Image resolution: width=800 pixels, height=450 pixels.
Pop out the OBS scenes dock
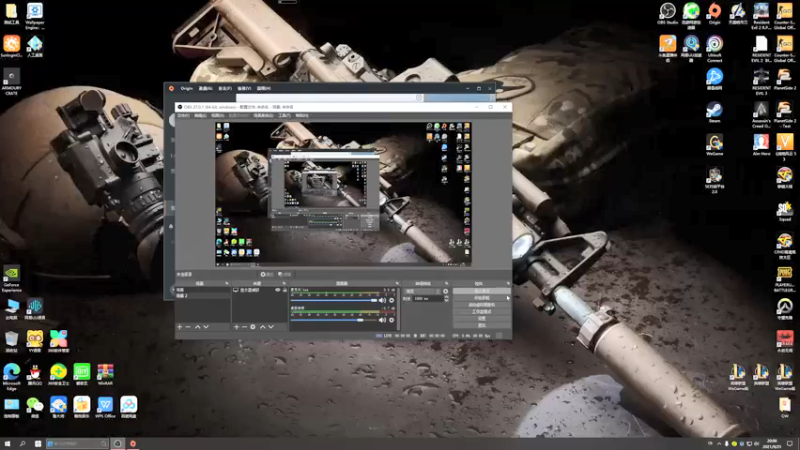coord(227,283)
